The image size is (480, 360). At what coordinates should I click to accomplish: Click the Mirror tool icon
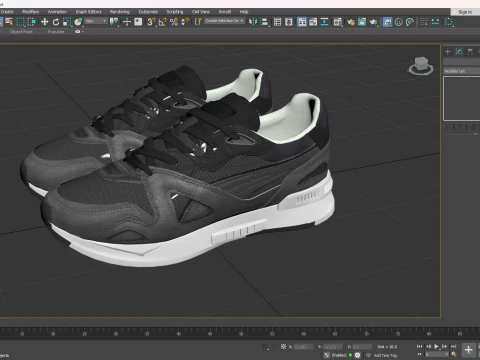[253, 22]
